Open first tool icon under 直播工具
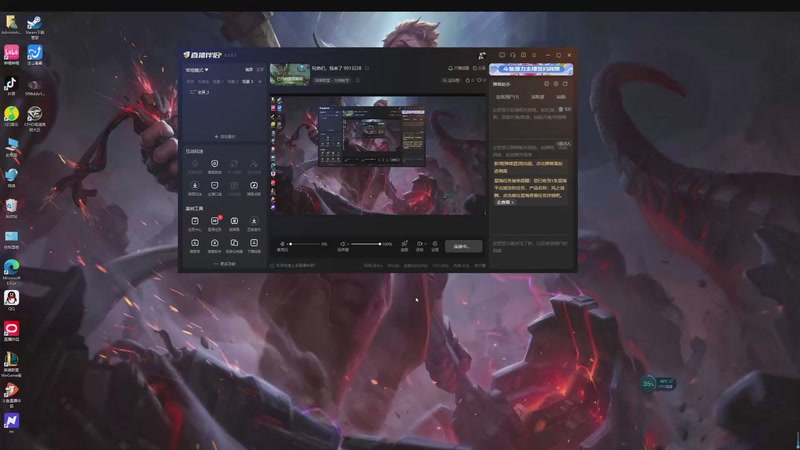Screen dimensions: 800x450 [195, 223]
